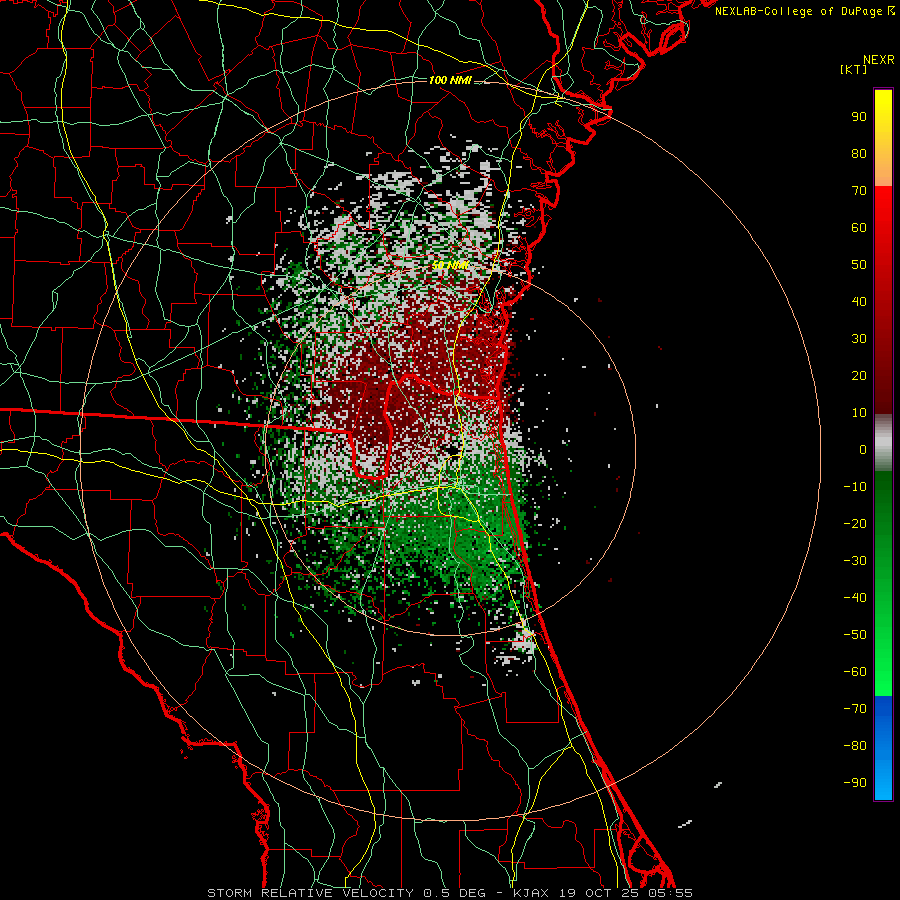Image resolution: width=900 pixels, height=900 pixels.
Task: Click the -50 scale value
Action: (855, 635)
